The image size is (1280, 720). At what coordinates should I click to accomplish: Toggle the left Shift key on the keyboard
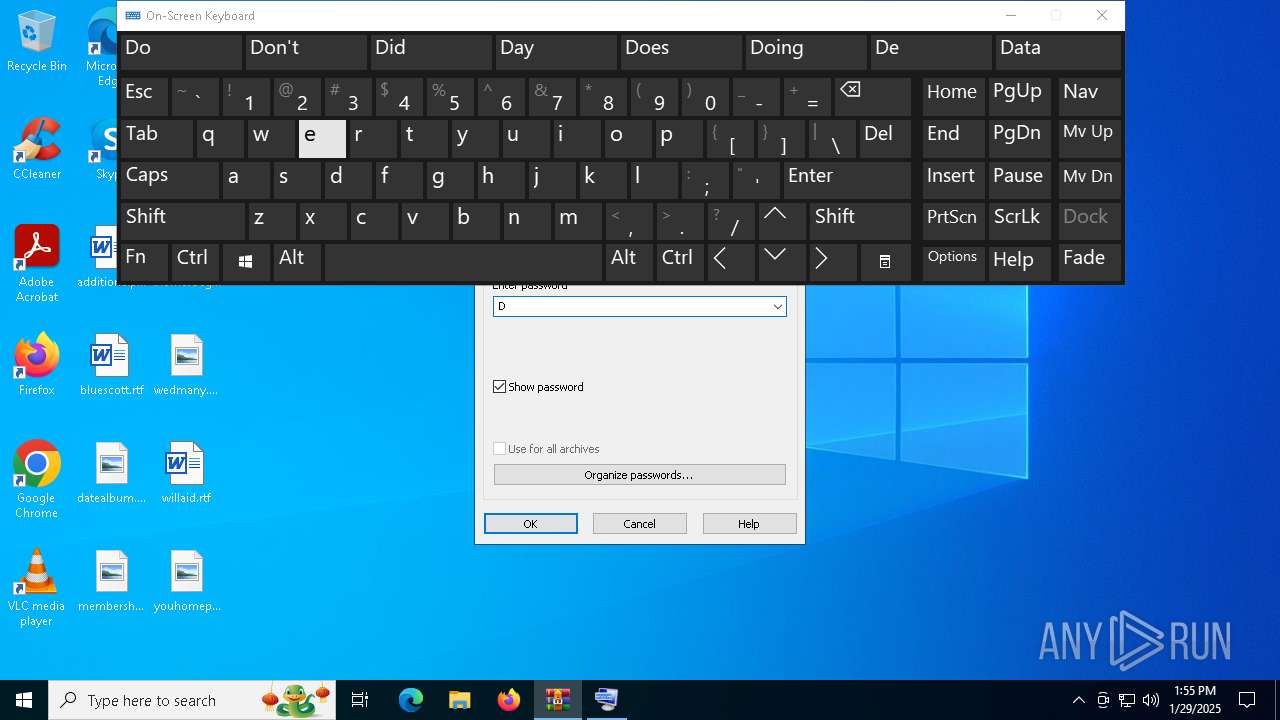click(182, 221)
